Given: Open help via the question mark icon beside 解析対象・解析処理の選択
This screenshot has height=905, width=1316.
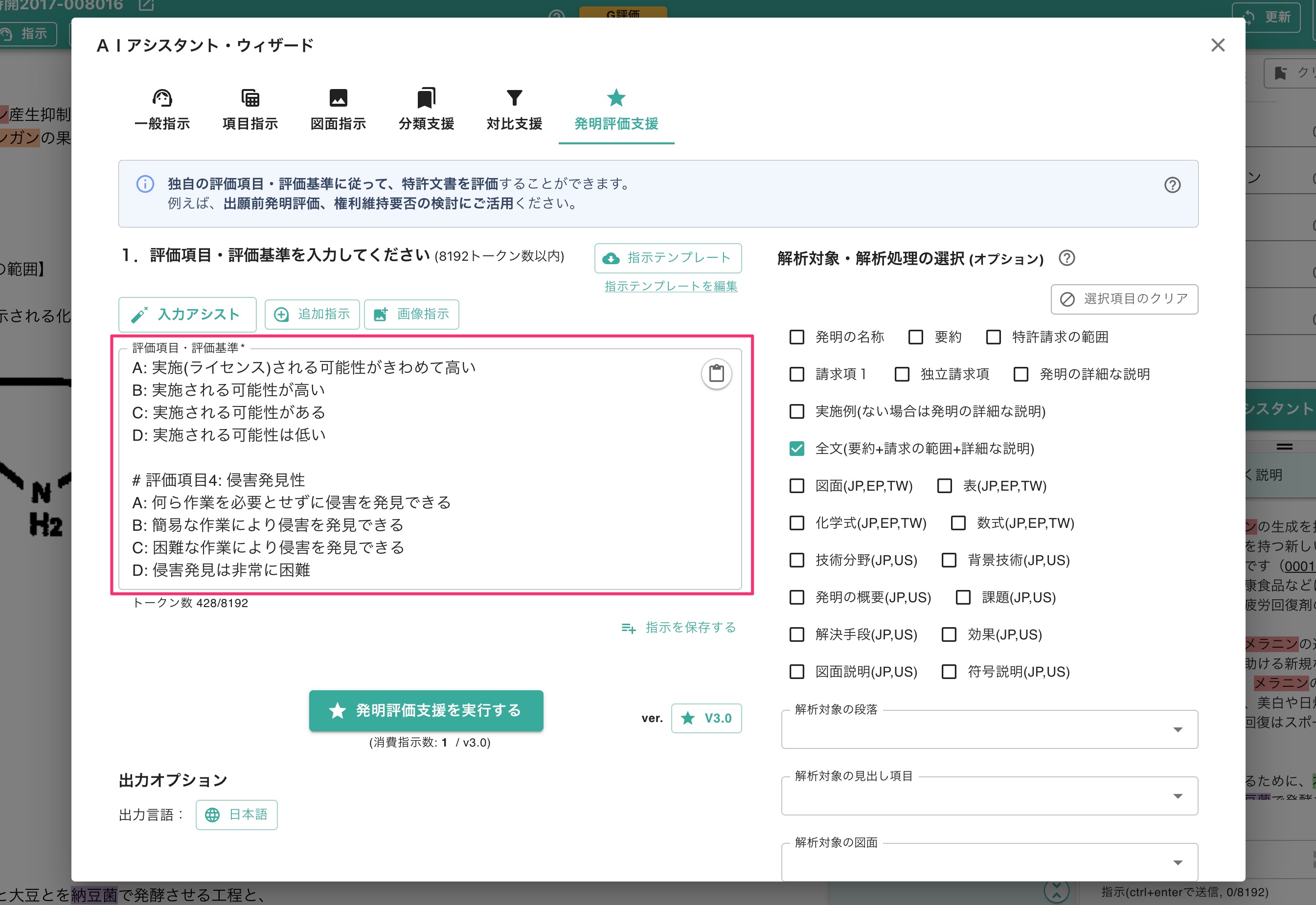Looking at the screenshot, I should tap(1067, 259).
